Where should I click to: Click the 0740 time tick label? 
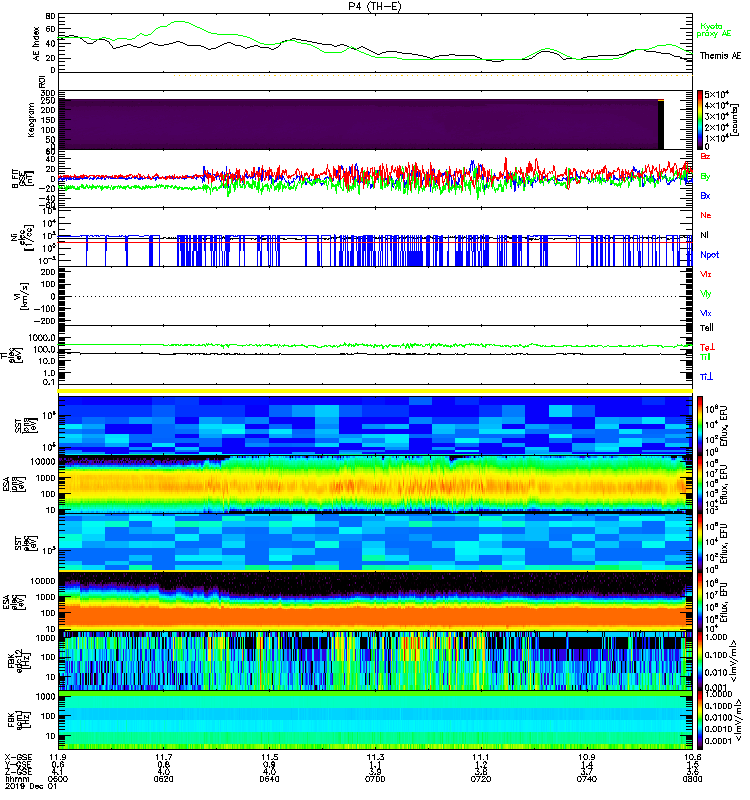(586, 780)
